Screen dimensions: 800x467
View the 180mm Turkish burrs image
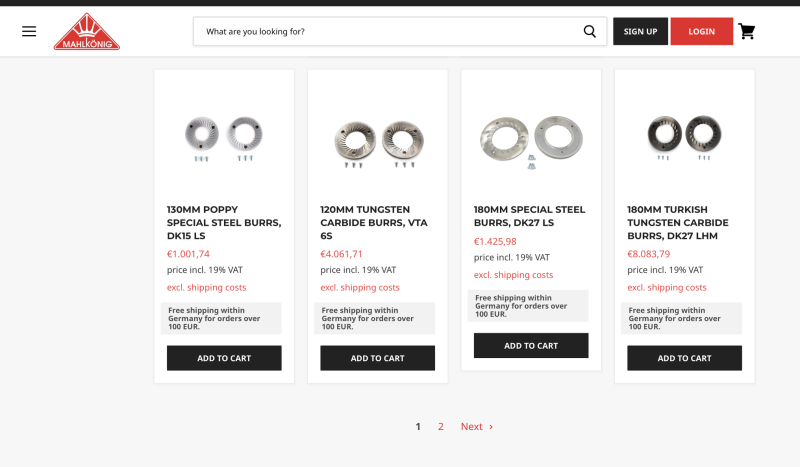click(684, 134)
